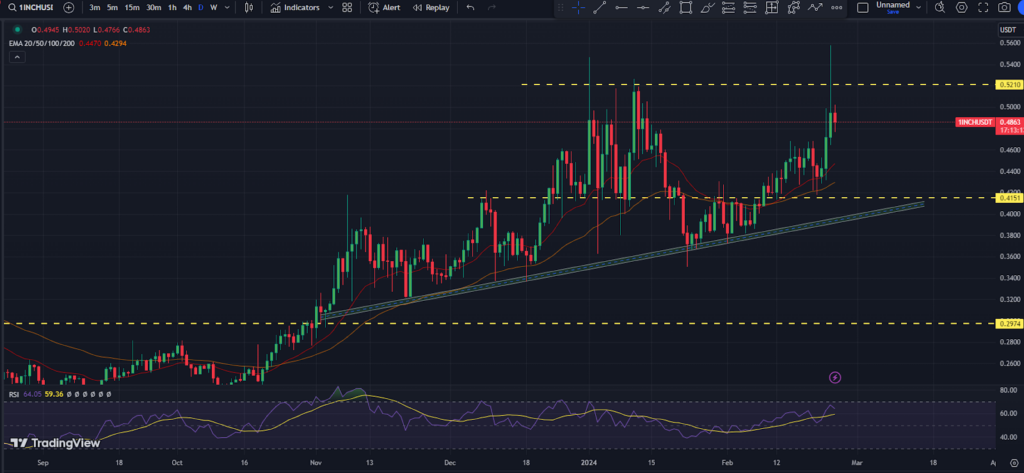Open symbol search for 1INCHUSDT
This screenshot has width=1024, height=473.
(x=31, y=8)
